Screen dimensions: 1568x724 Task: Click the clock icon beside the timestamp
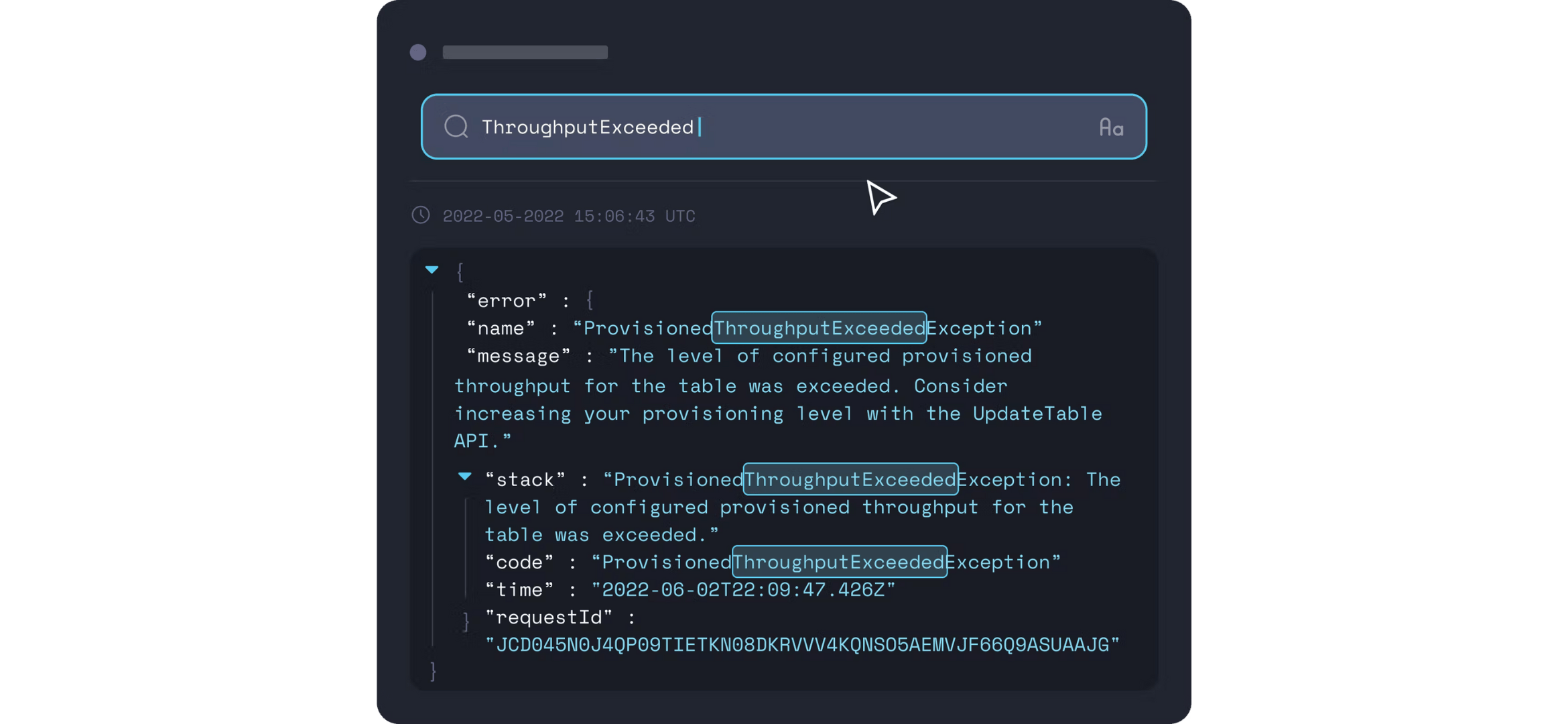coord(421,215)
